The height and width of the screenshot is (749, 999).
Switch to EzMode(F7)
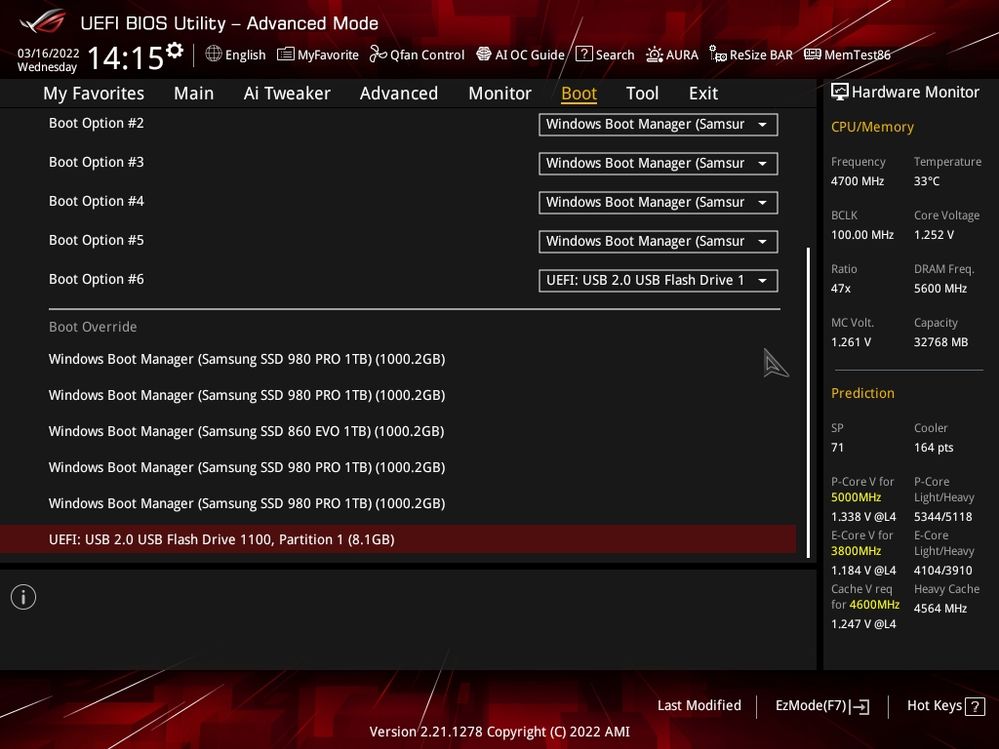(822, 706)
